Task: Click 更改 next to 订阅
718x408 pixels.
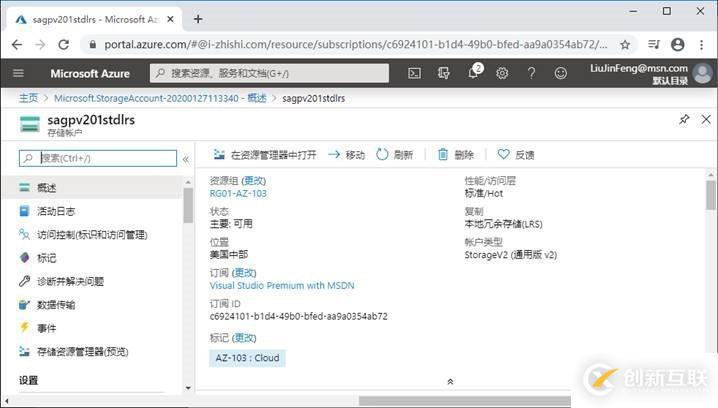Action: (244, 273)
